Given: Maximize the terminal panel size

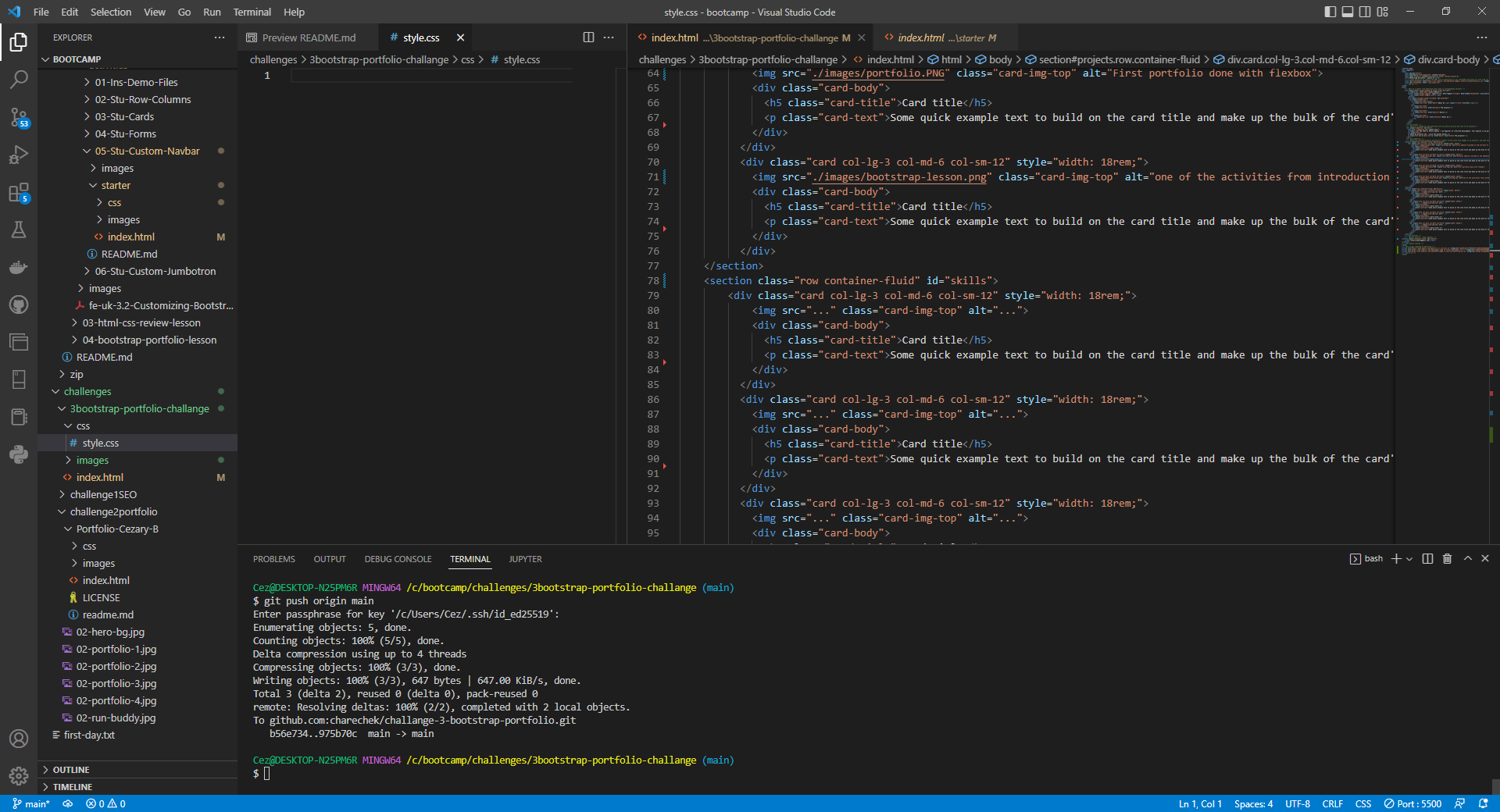Looking at the screenshot, I should click(x=1468, y=559).
